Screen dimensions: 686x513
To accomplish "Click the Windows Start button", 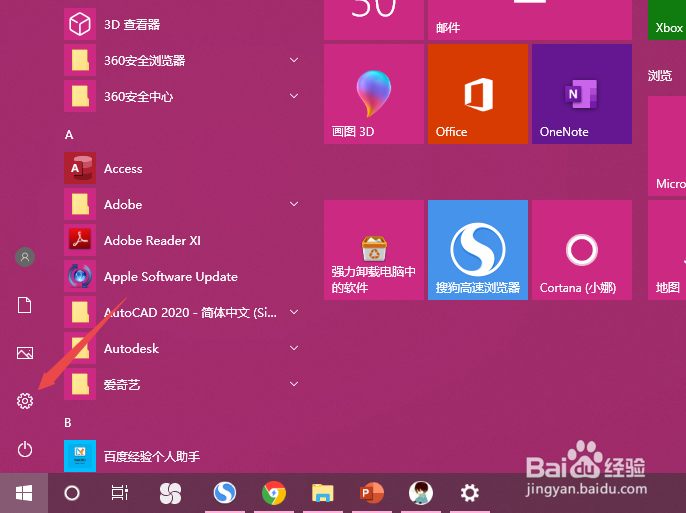I will tap(24, 493).
